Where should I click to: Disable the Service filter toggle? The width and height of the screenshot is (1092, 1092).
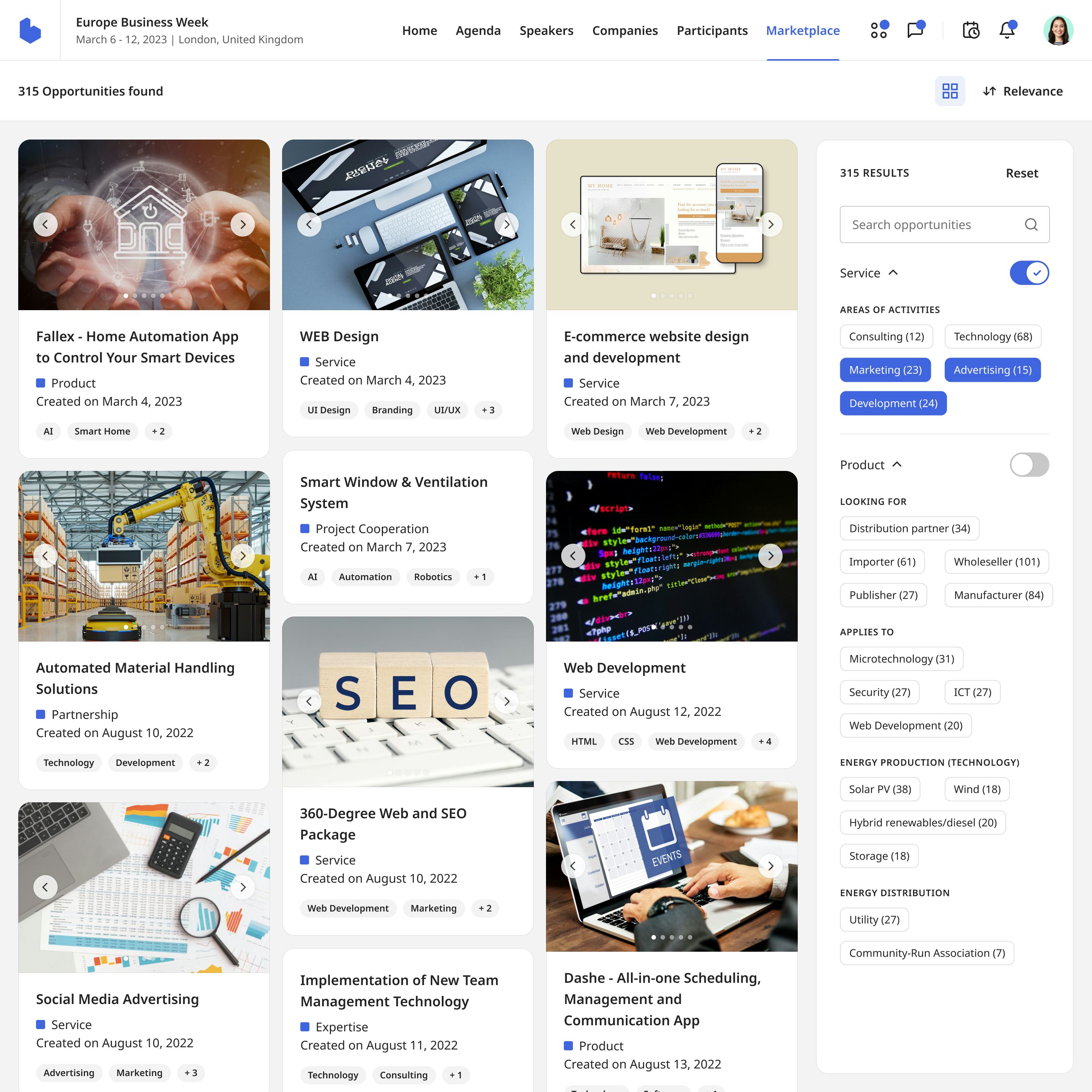(x=1029, y=273)
